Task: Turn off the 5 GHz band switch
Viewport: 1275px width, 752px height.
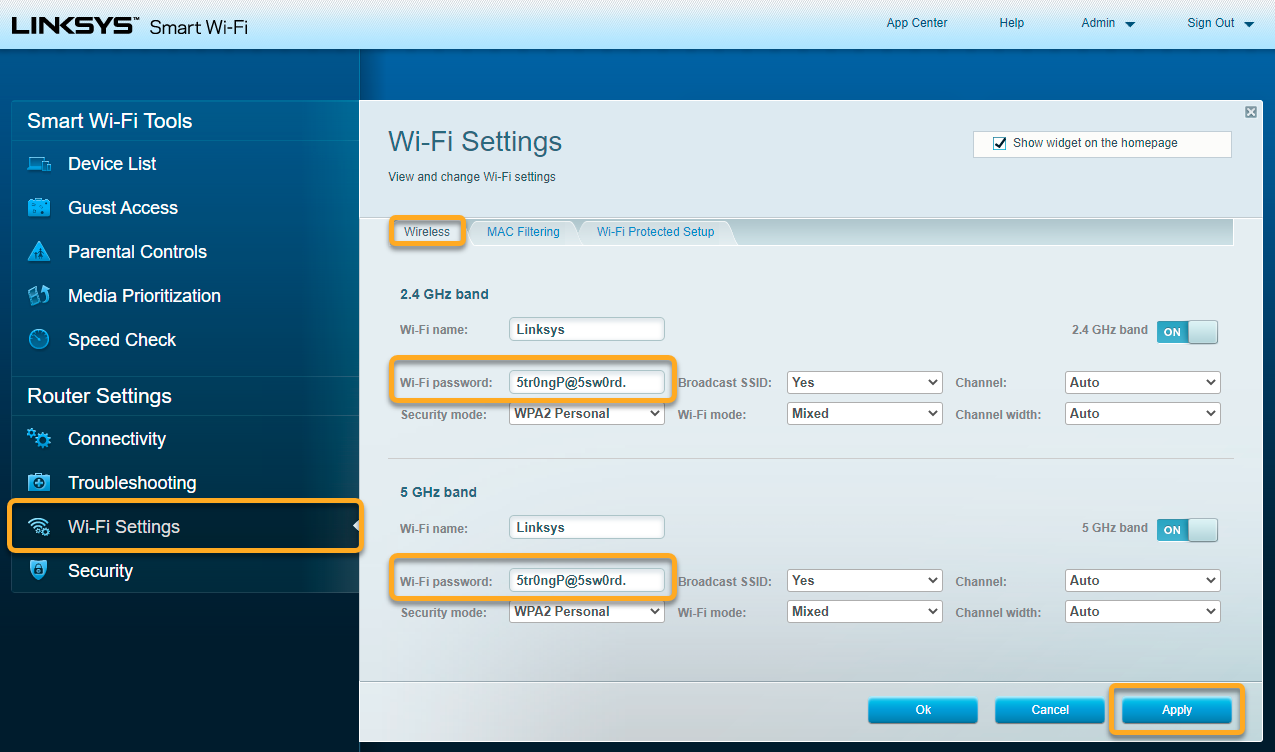Action: click(x=1188, y=530)
